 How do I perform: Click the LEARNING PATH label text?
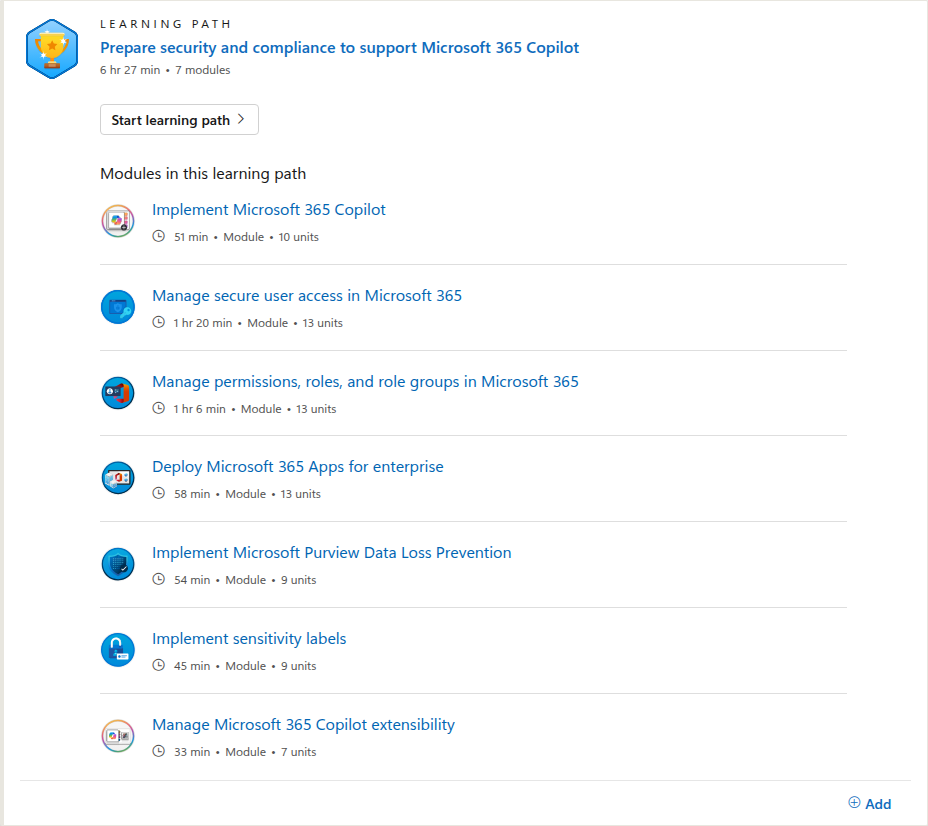click(x=166, y=24)
